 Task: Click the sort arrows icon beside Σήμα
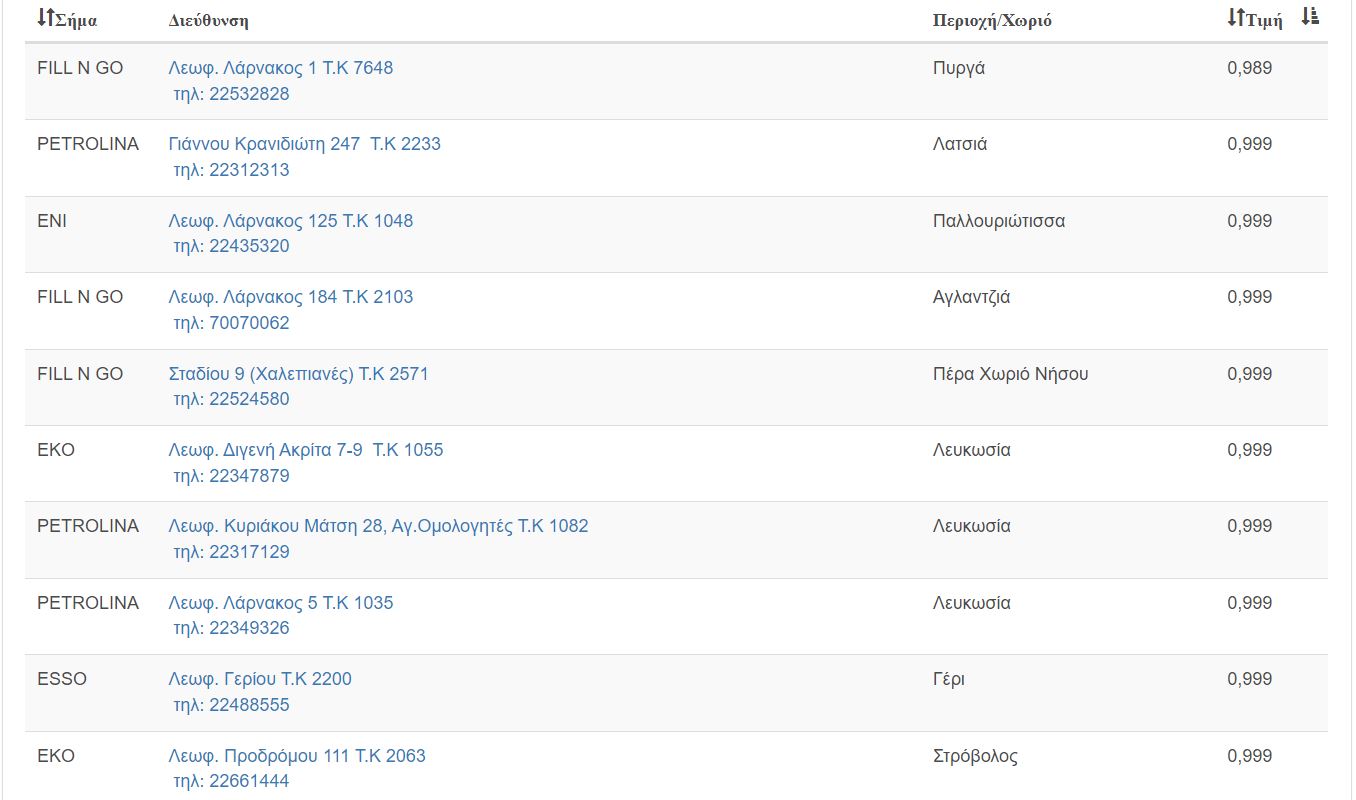pyautogui.click(x=46, y=18)
